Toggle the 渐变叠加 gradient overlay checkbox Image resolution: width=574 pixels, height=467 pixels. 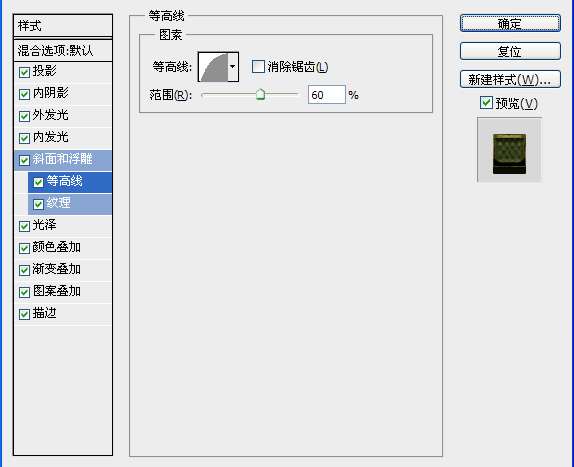coord(24,270)
